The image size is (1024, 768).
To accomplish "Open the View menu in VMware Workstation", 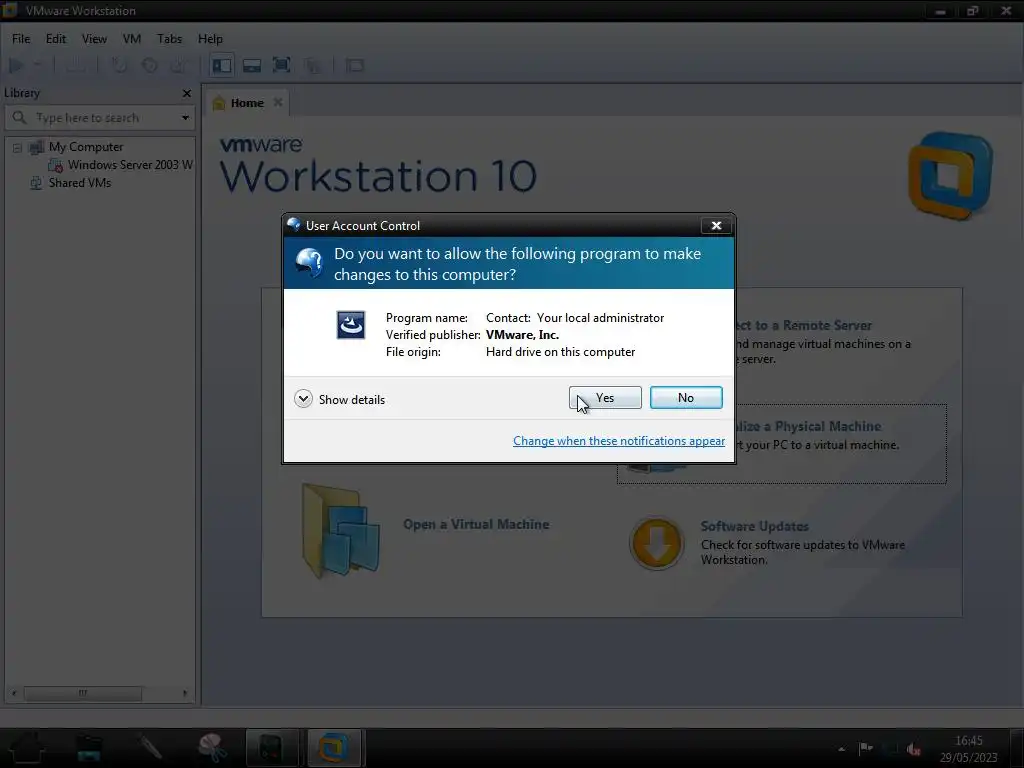I will [94, 39].
